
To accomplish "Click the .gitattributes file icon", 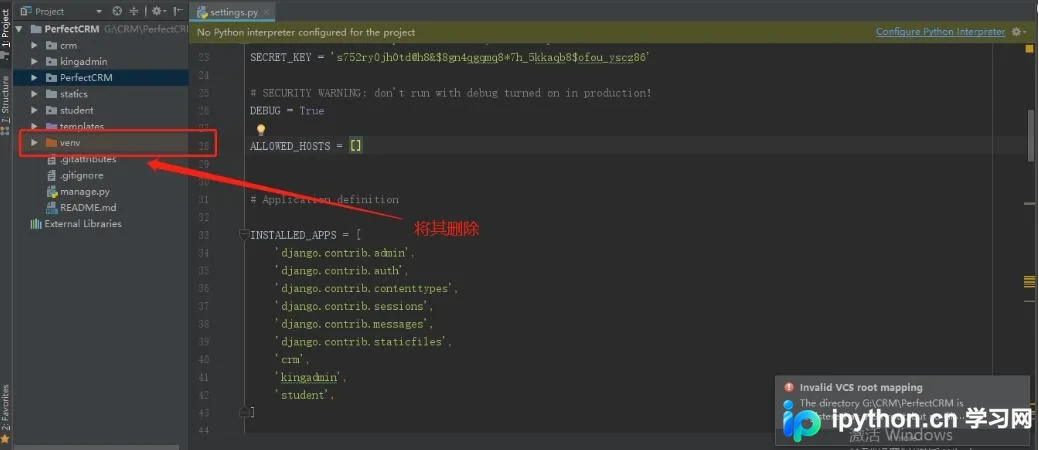I will [x=52, y=159].
